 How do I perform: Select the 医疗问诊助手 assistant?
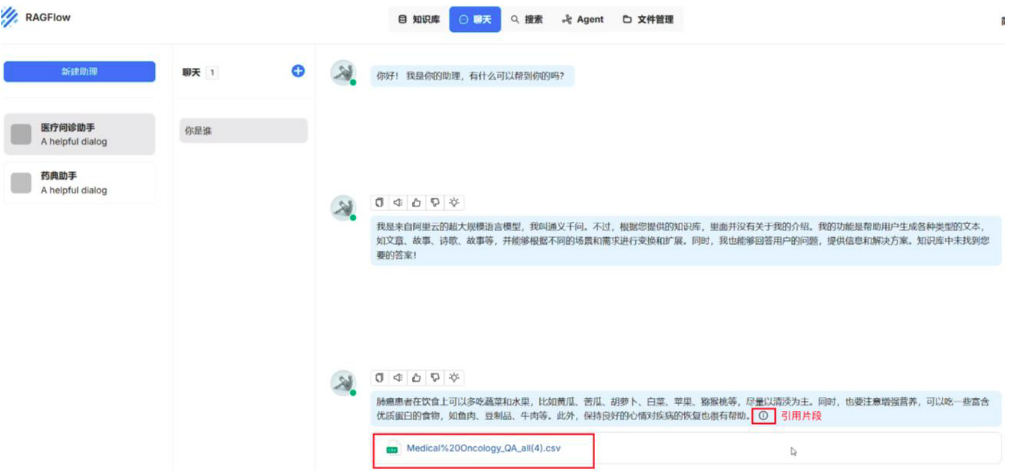80,134
